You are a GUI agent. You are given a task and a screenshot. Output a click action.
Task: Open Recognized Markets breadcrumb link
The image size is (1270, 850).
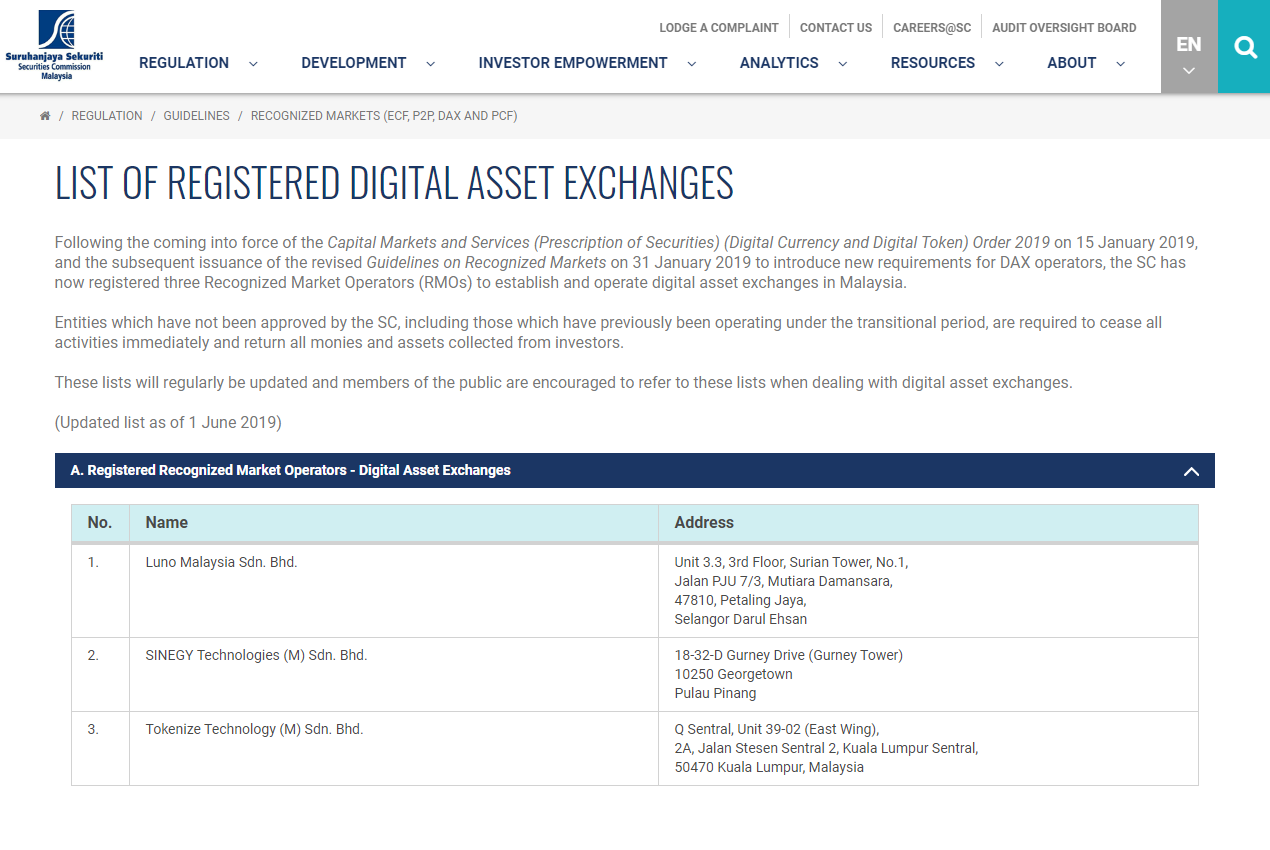[384, 116]
